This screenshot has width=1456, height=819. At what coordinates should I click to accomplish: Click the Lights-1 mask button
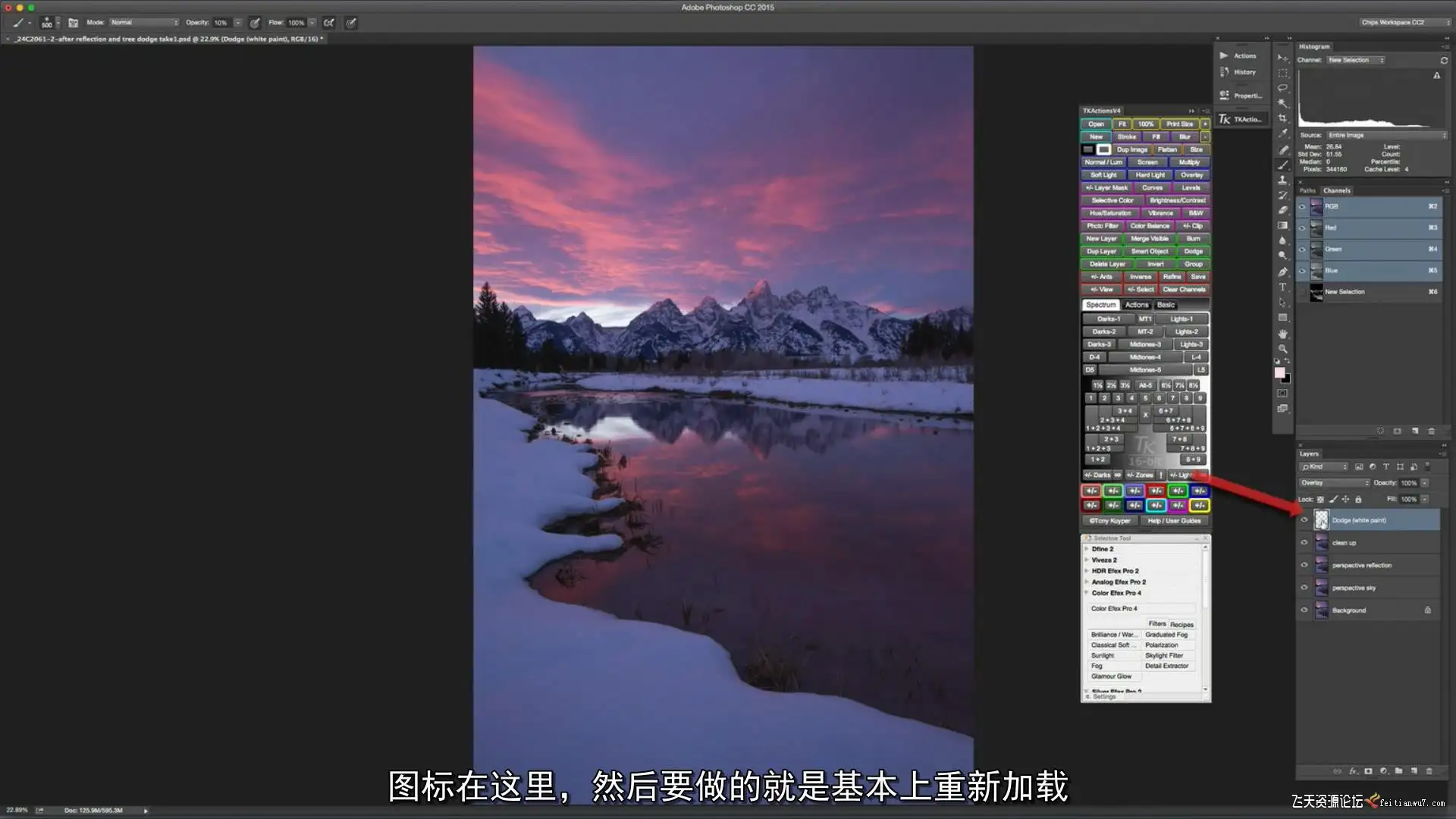(x=1181, y=319)
